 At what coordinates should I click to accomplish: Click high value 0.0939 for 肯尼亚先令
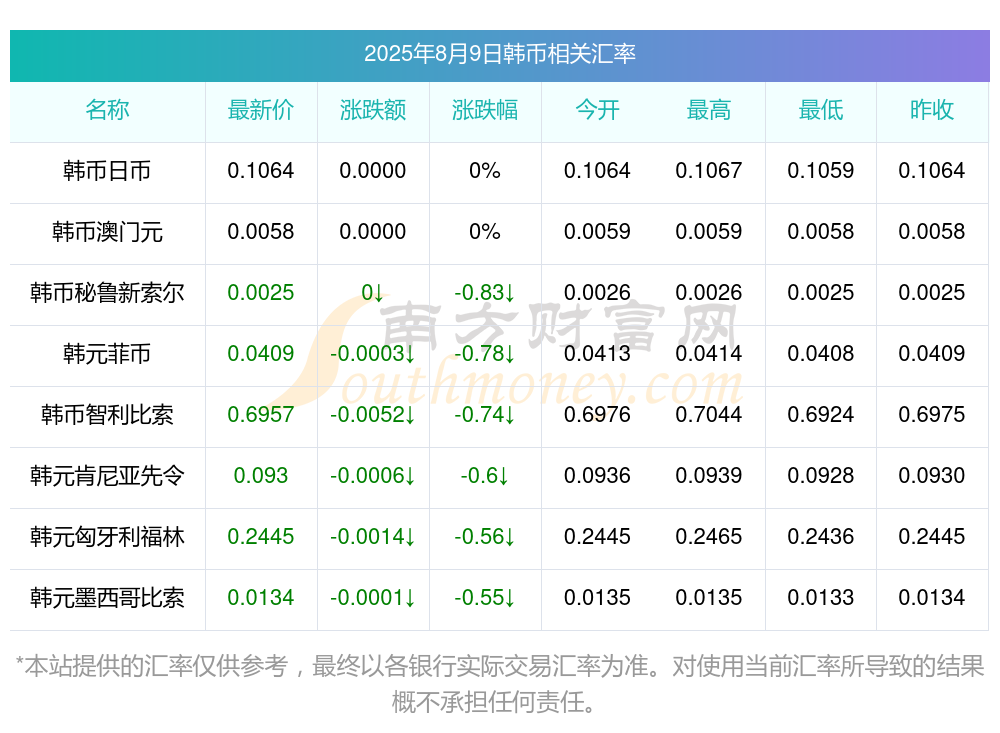click(x=709, y=476)
